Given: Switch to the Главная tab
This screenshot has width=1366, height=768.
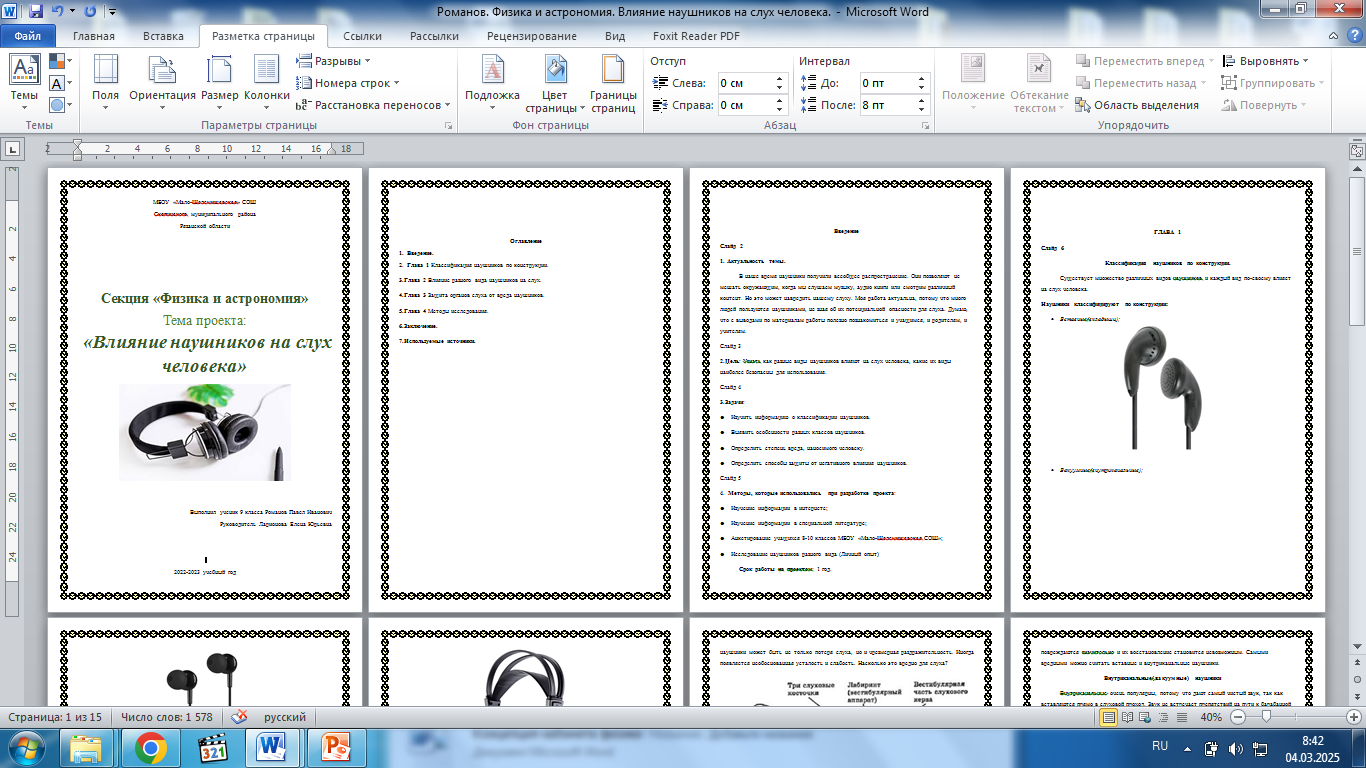Looking at the screenshot, I should (94, 36).
